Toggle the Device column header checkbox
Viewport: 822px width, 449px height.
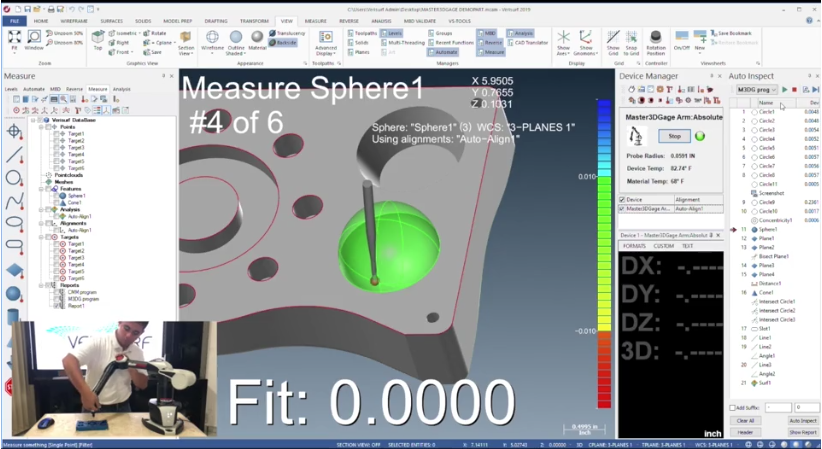pos(622,199)
